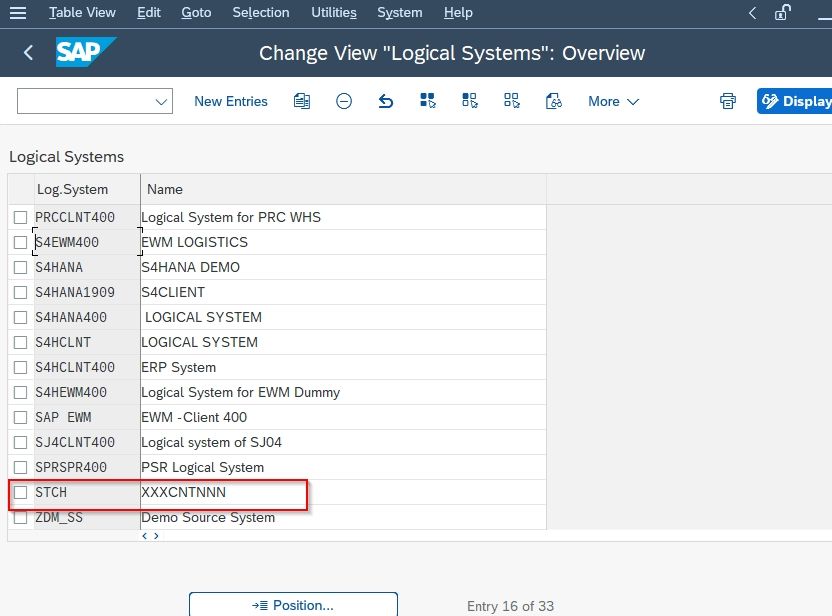The height and width of the screenshot is (616, 832).
Task: Click the STCH log system cell
Action: [x=87, y=492]
